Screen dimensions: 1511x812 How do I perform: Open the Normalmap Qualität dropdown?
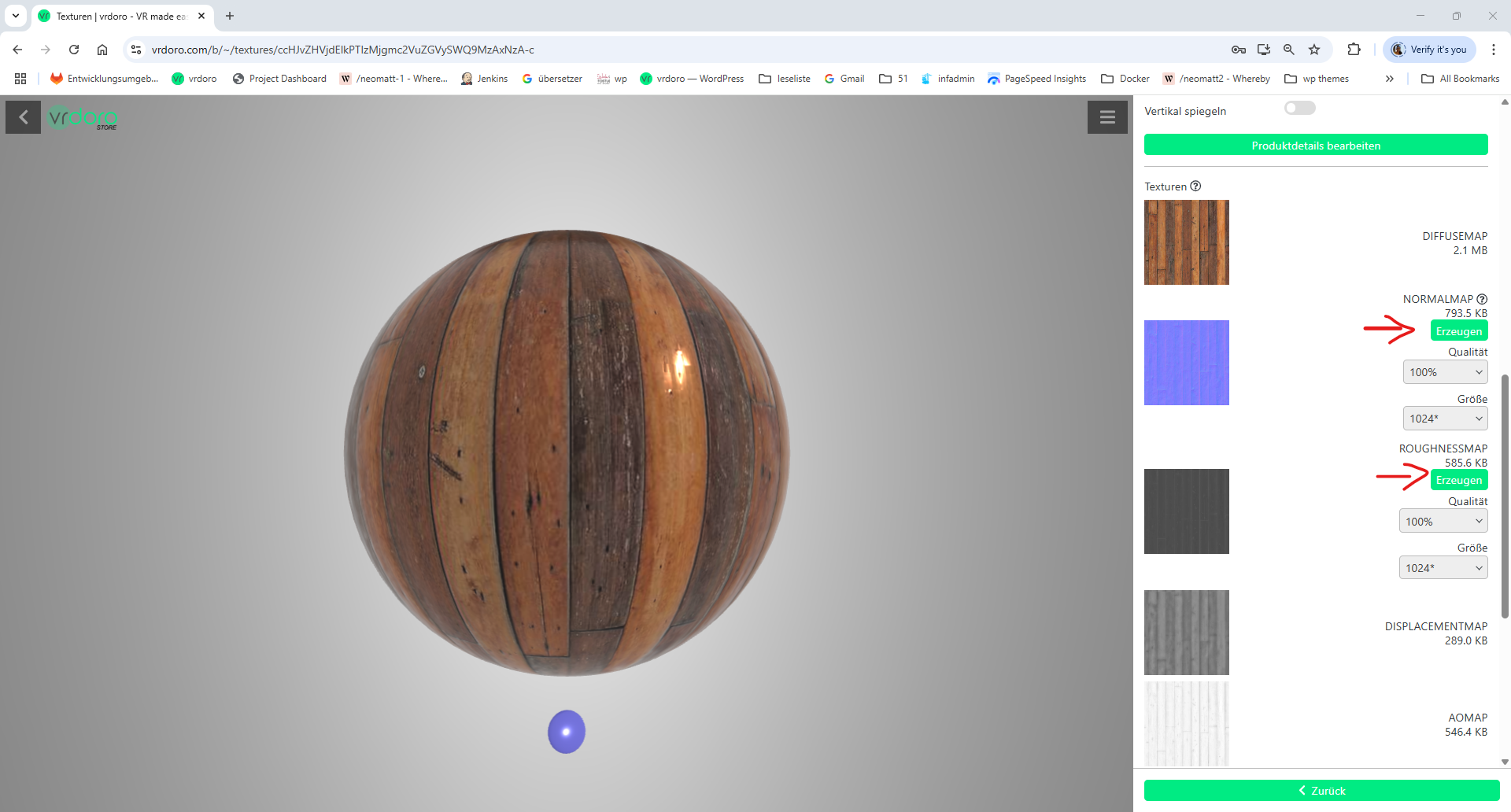tap(1445, 372)
